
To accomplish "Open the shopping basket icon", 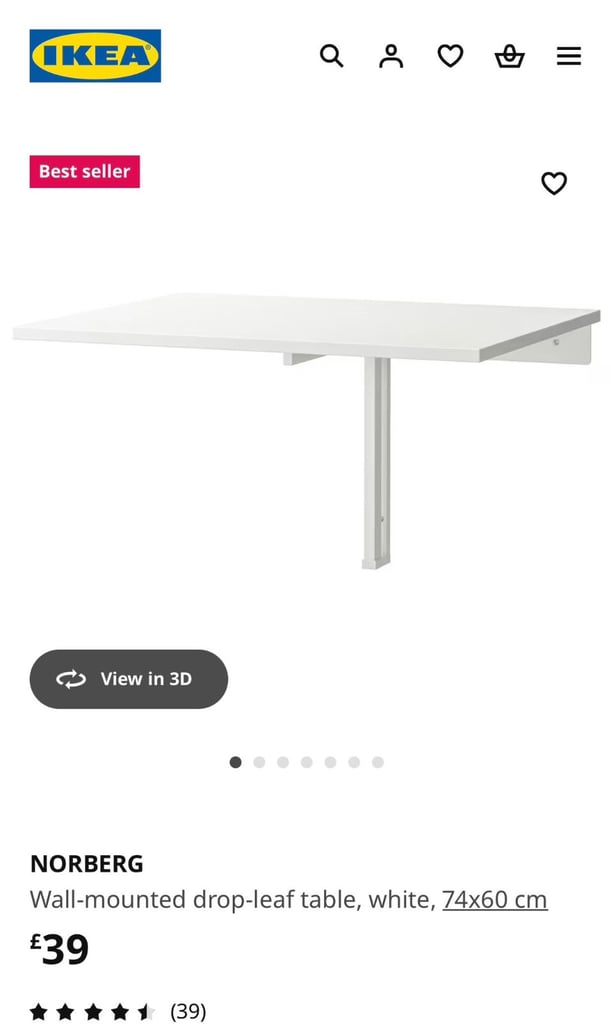I will pos(509,56).
